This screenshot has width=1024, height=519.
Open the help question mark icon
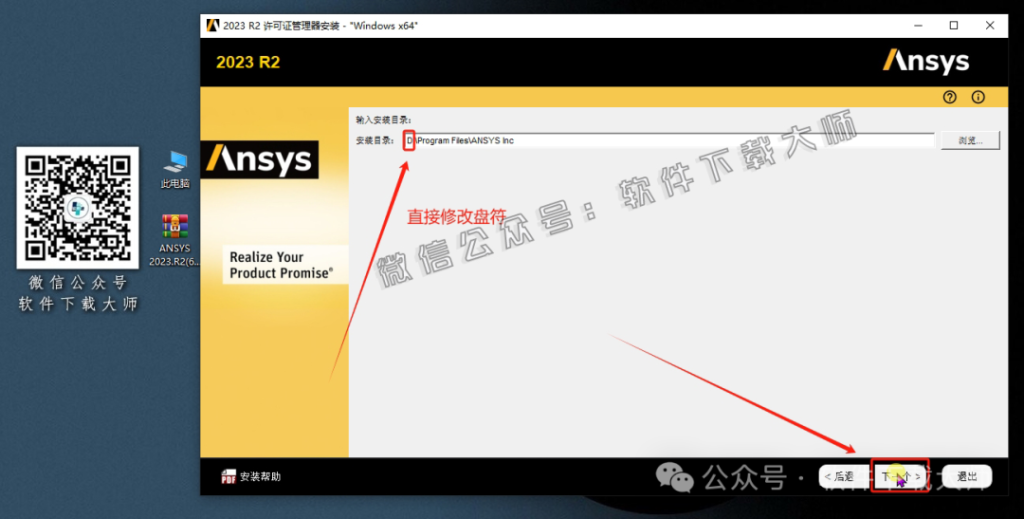click(x=950, y=97)
